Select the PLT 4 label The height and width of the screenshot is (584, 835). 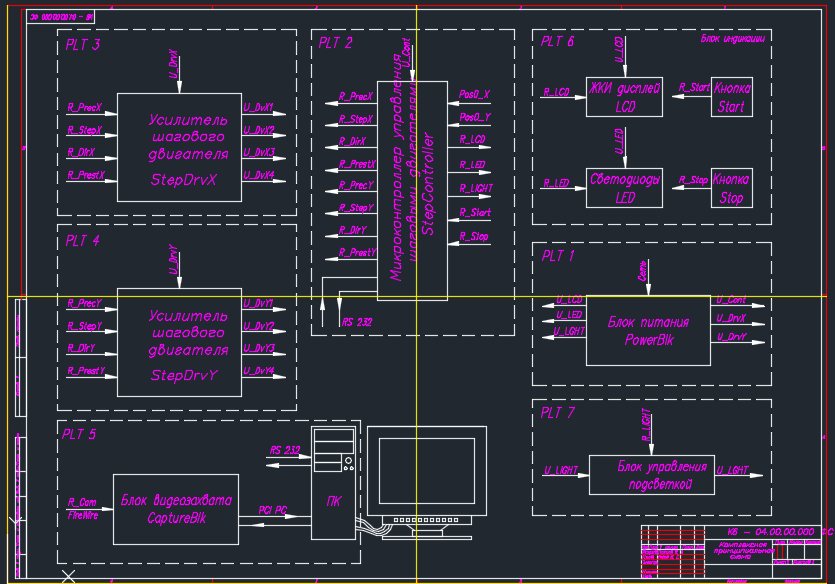click(x=83, y=241)
